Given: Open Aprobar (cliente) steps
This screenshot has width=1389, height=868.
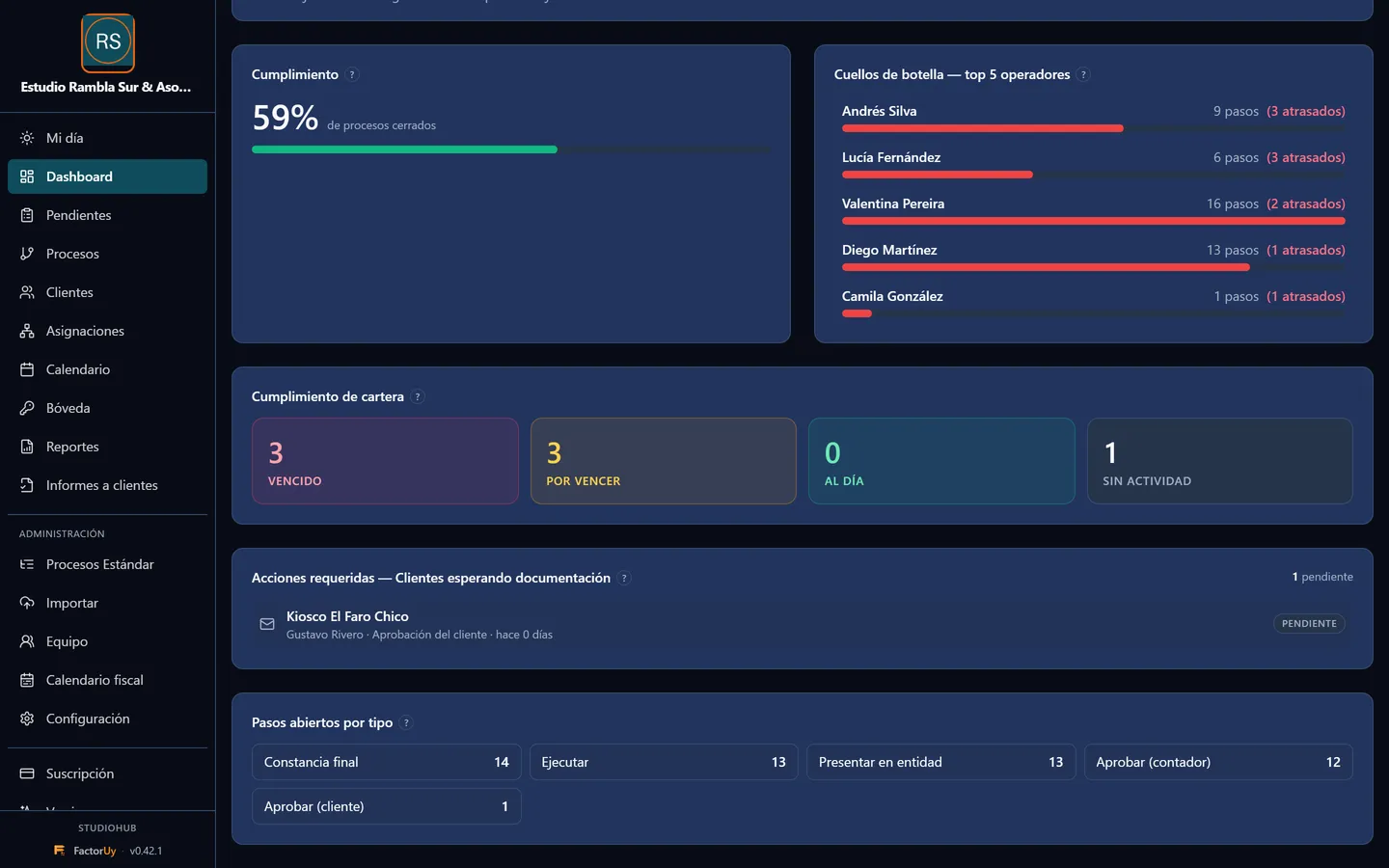Looking at the screenshot, I should coord(387,806).
